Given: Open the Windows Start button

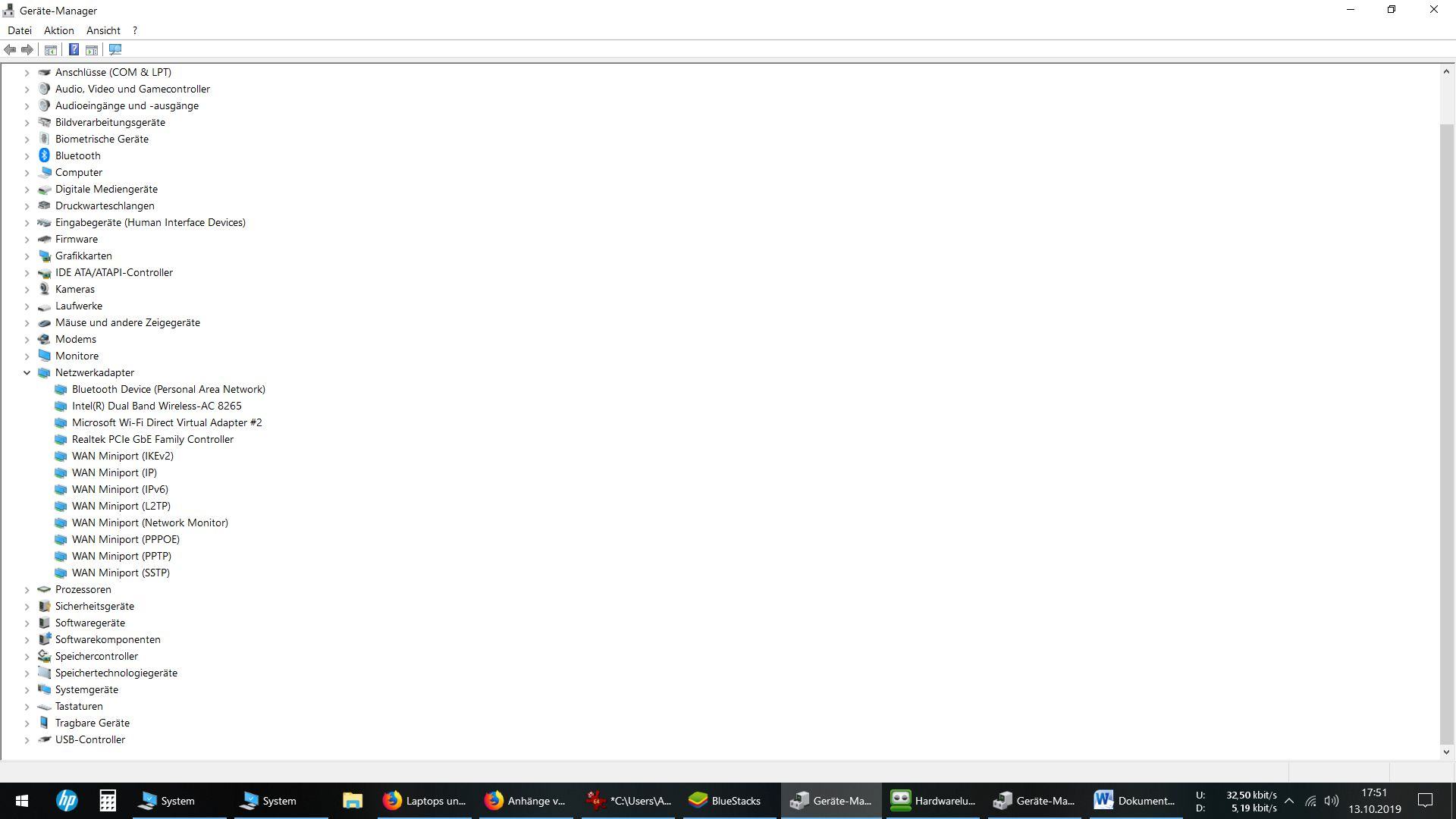Looking at the screenshot, I should [22, 801].
